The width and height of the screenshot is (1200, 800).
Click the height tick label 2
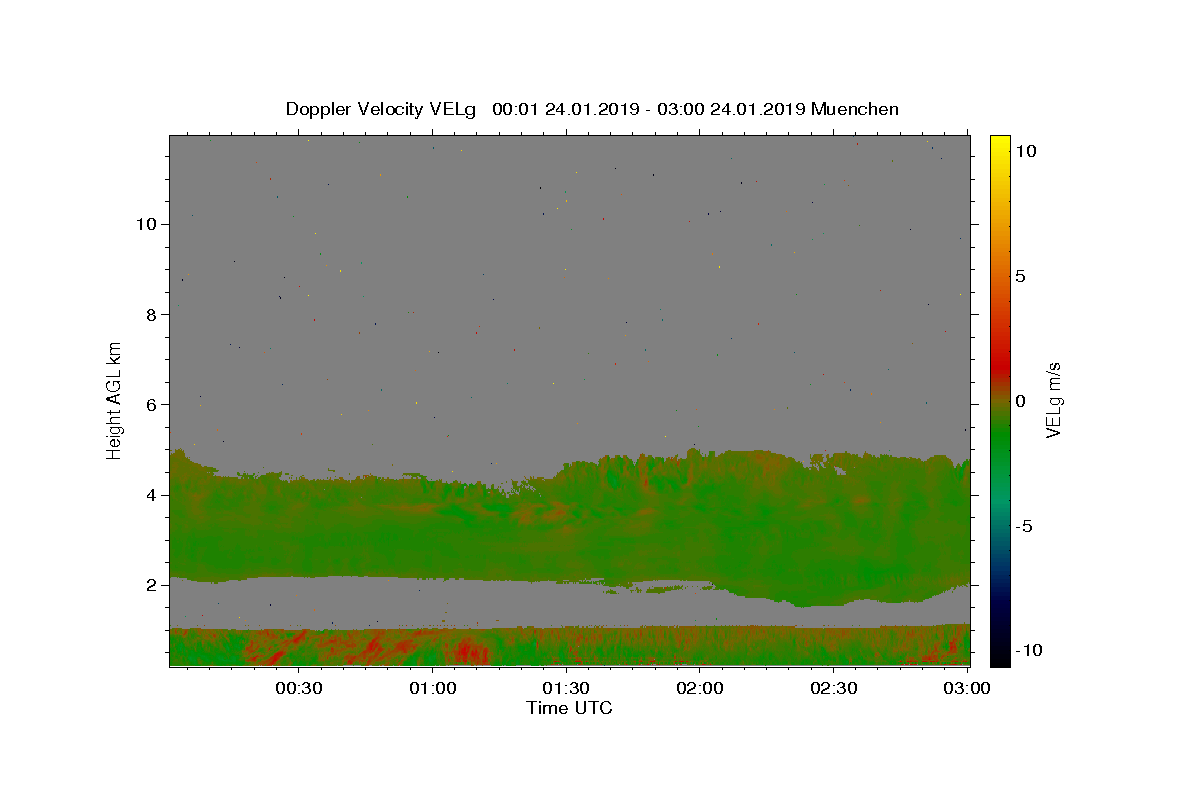coord(151,585)
